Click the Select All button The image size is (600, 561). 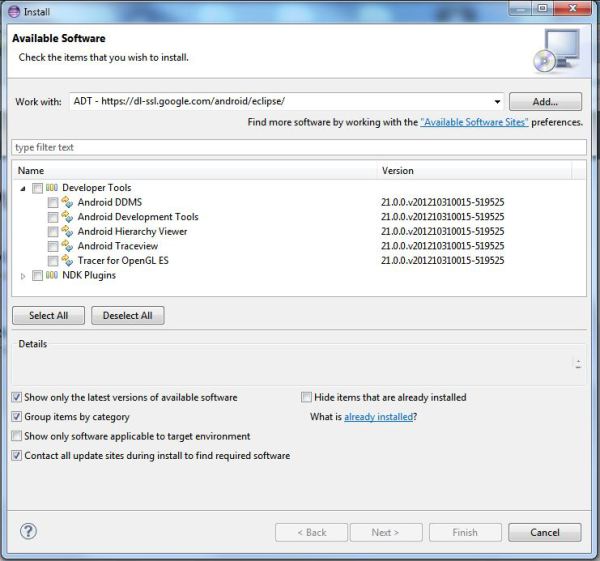pos(49,315)
